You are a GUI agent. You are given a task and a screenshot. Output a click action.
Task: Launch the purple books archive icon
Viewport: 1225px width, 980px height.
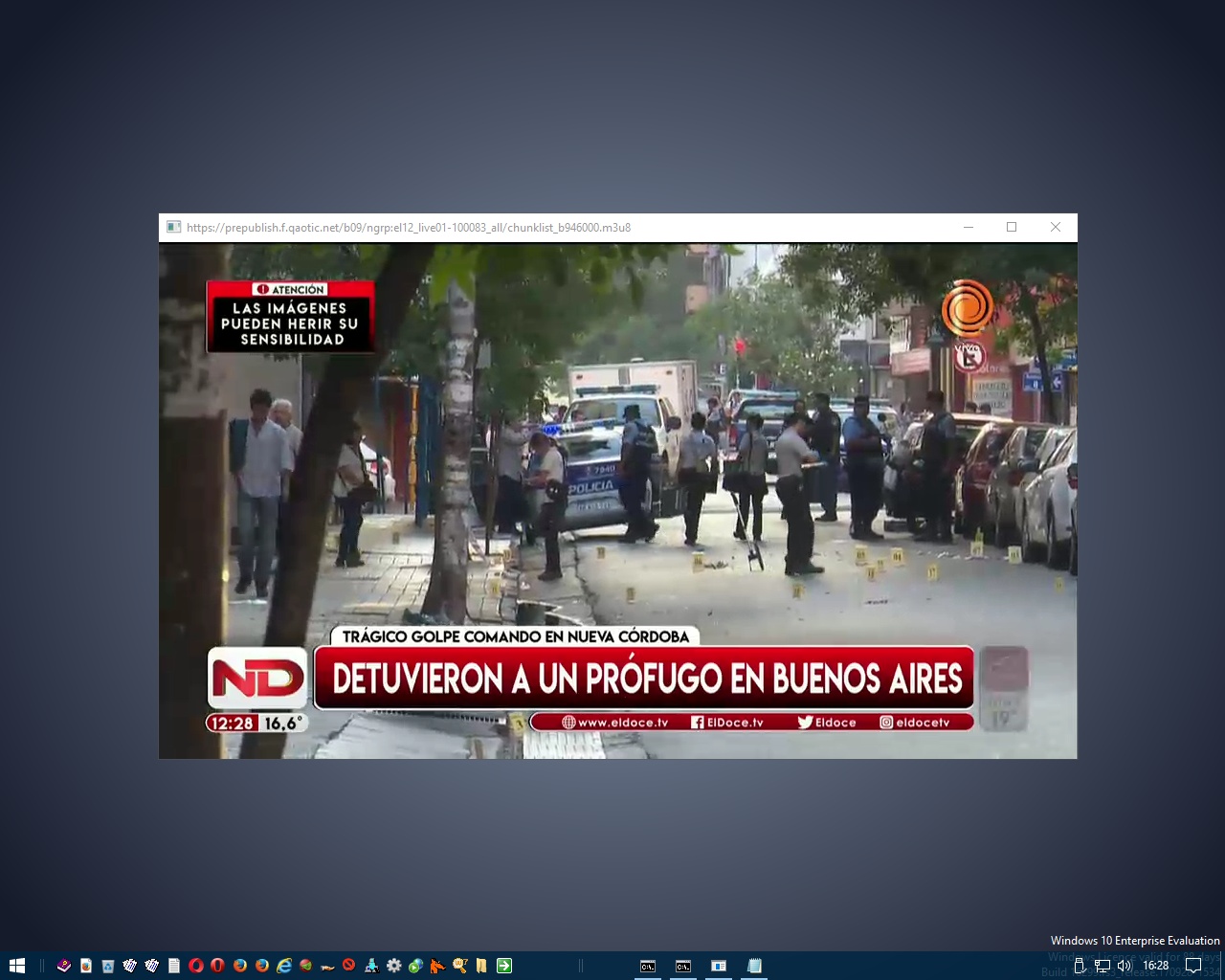64,966
